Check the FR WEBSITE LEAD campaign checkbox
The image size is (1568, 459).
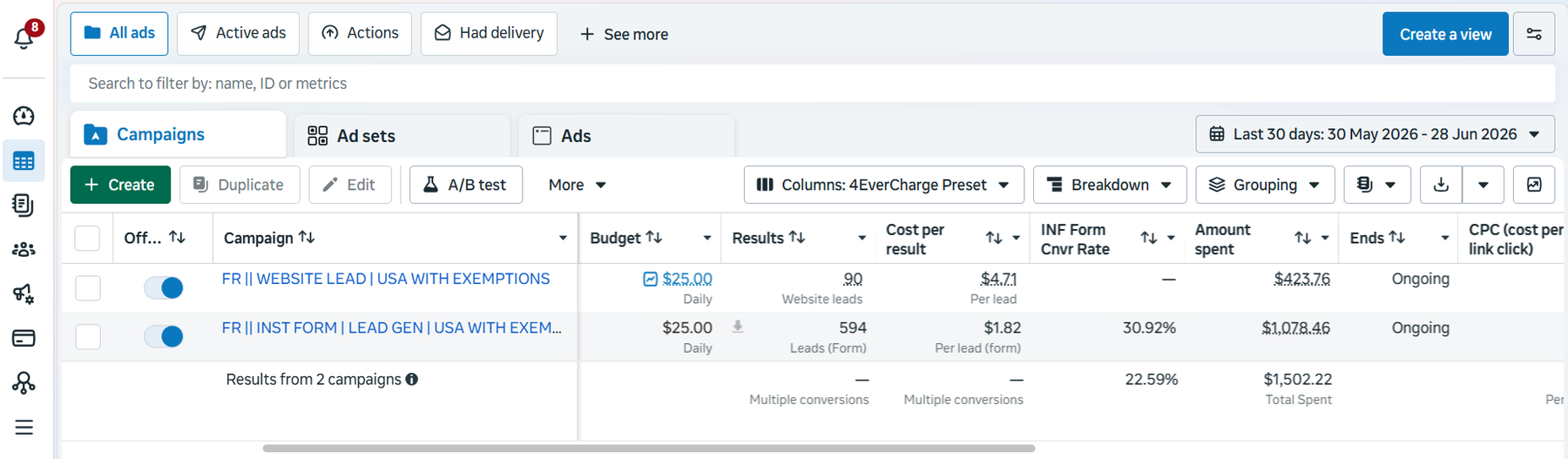click(87, 287)
